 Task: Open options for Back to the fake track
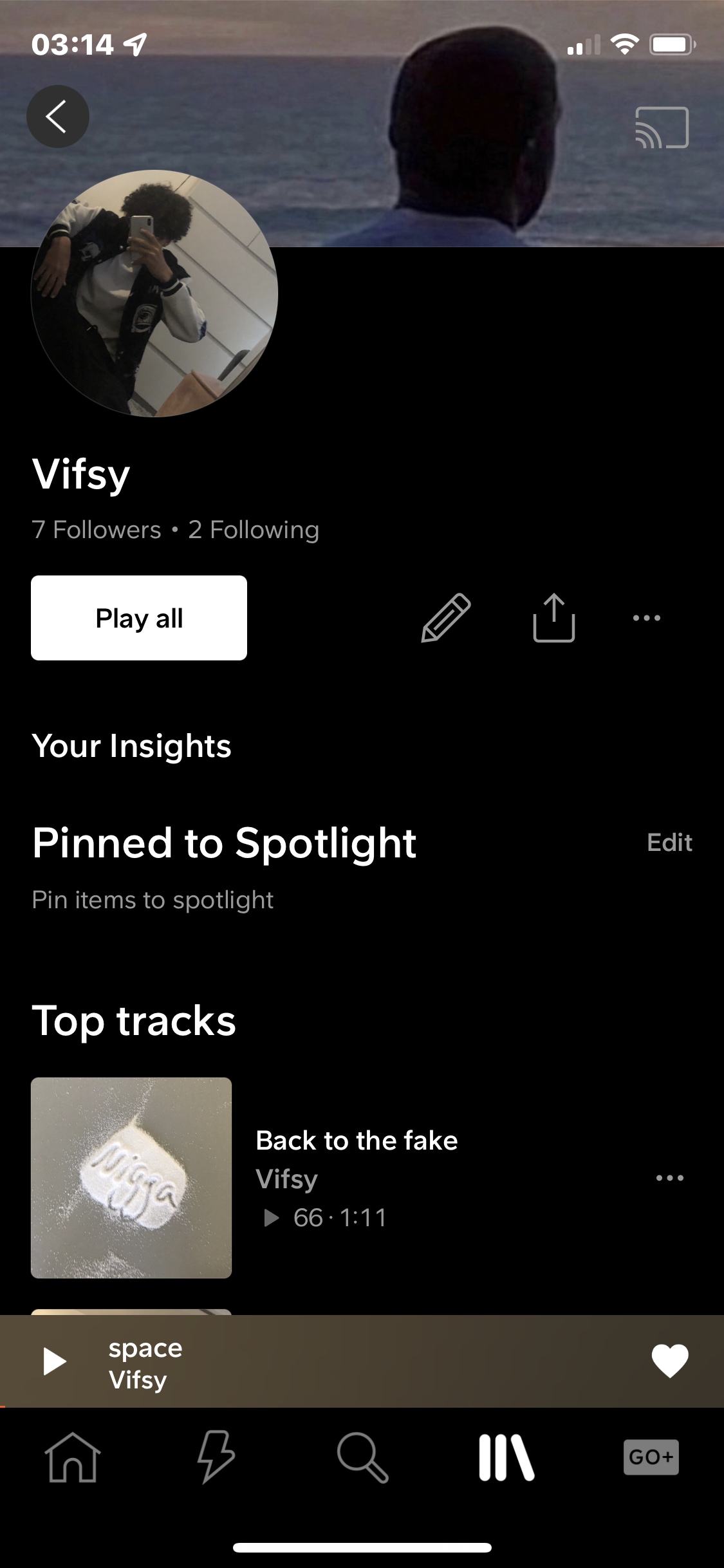669,1178
